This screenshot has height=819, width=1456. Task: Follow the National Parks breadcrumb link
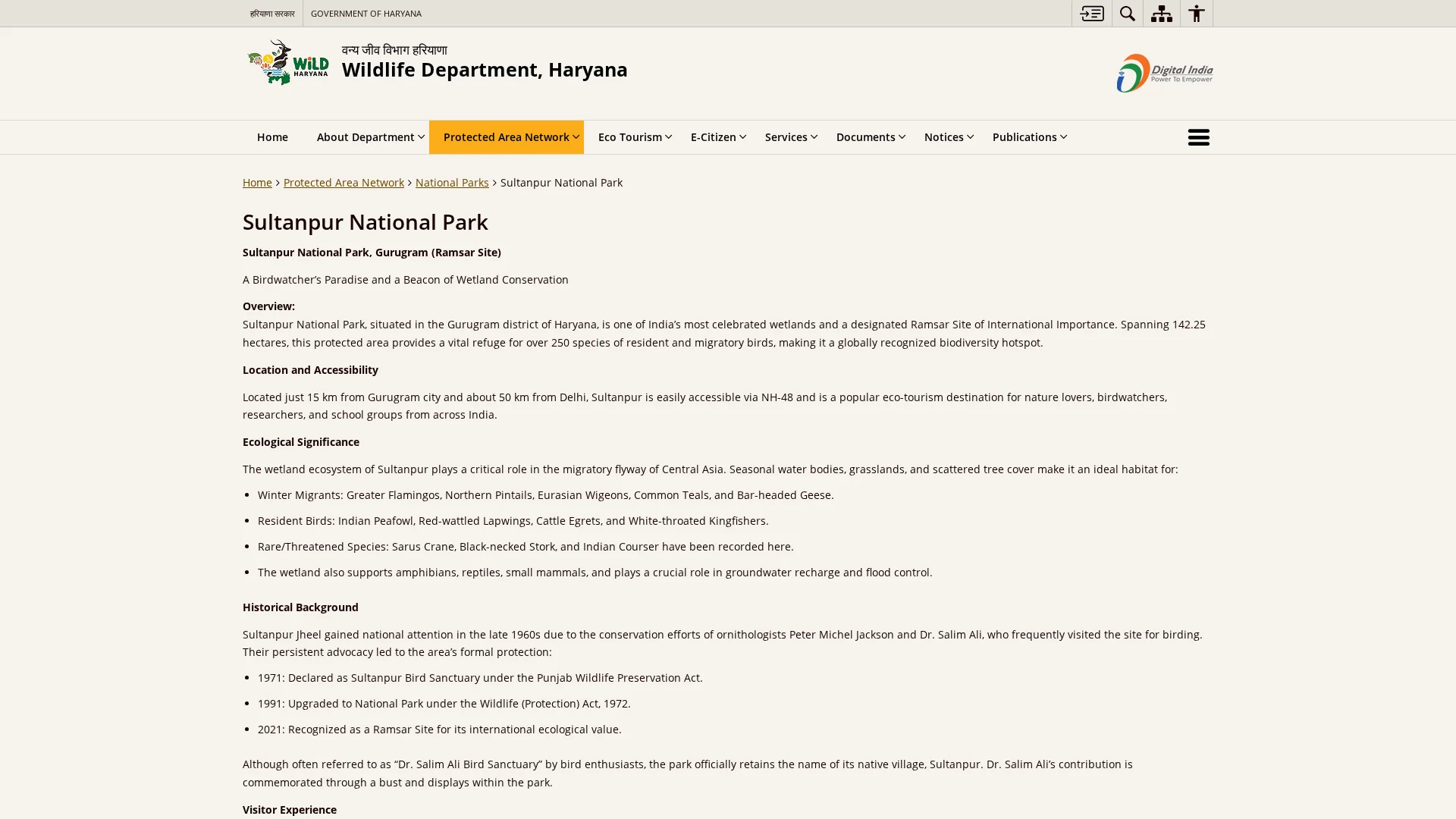click(x=452, y=183)
